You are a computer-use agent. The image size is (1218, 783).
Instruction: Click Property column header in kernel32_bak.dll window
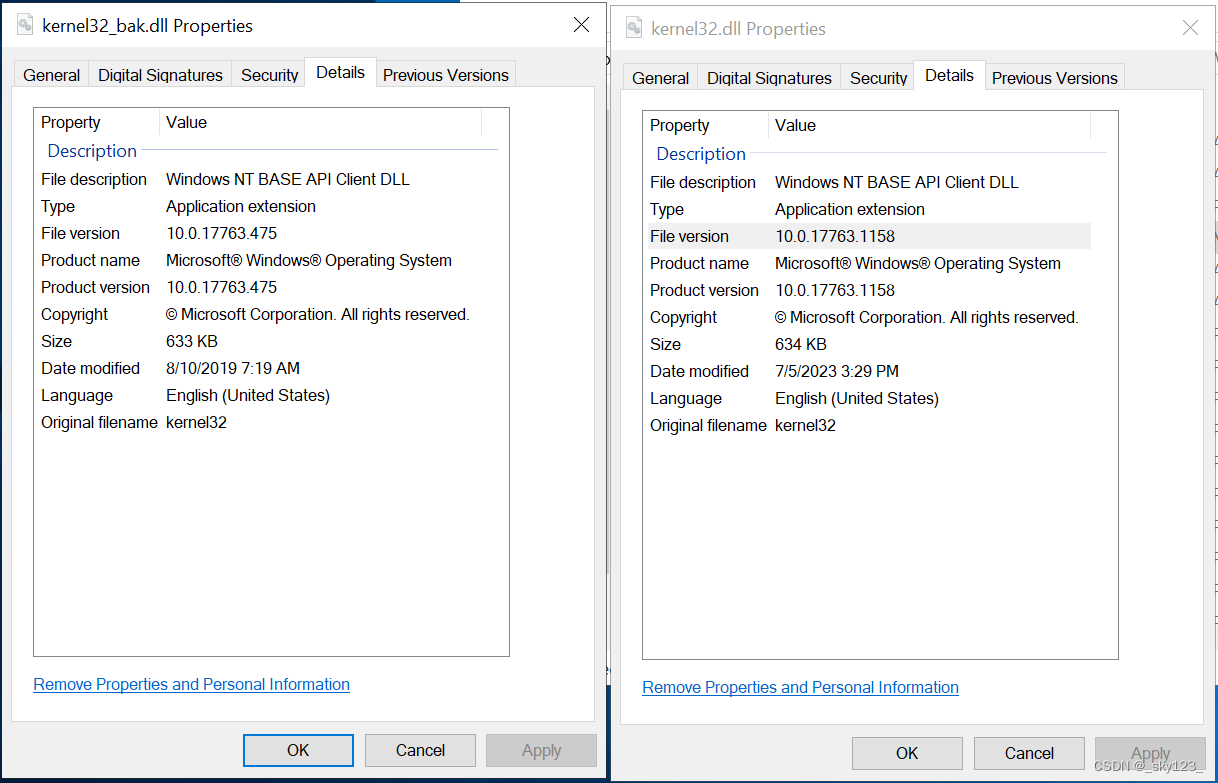97,122
